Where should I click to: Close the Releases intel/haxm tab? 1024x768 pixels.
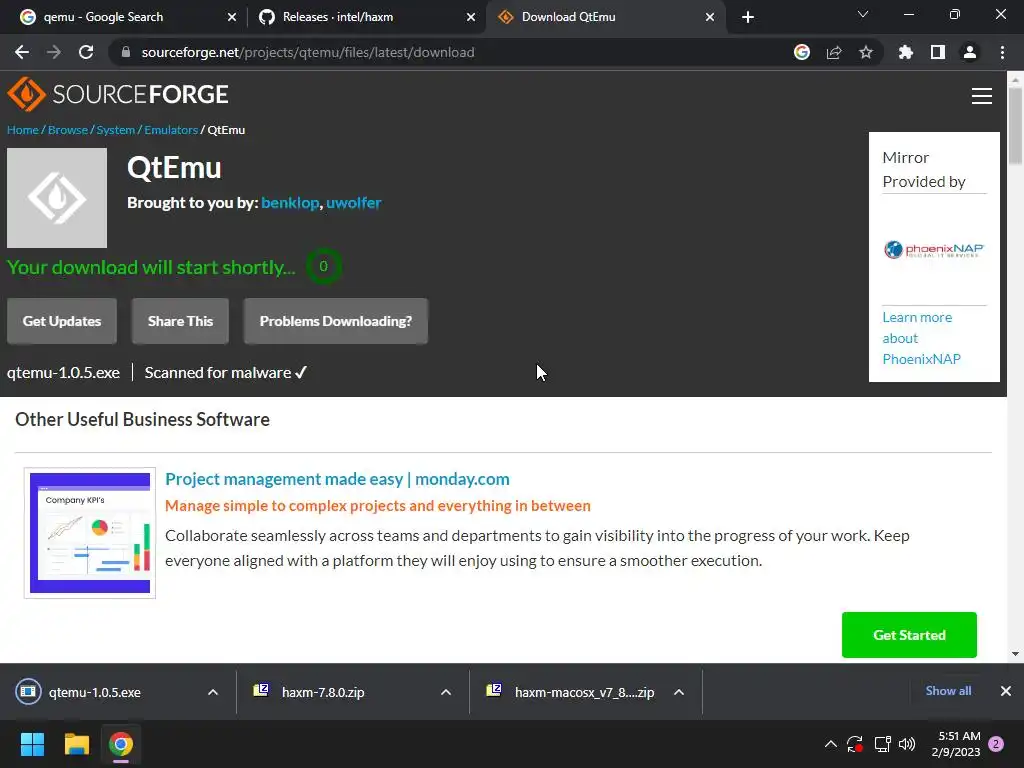coord(471,17)
